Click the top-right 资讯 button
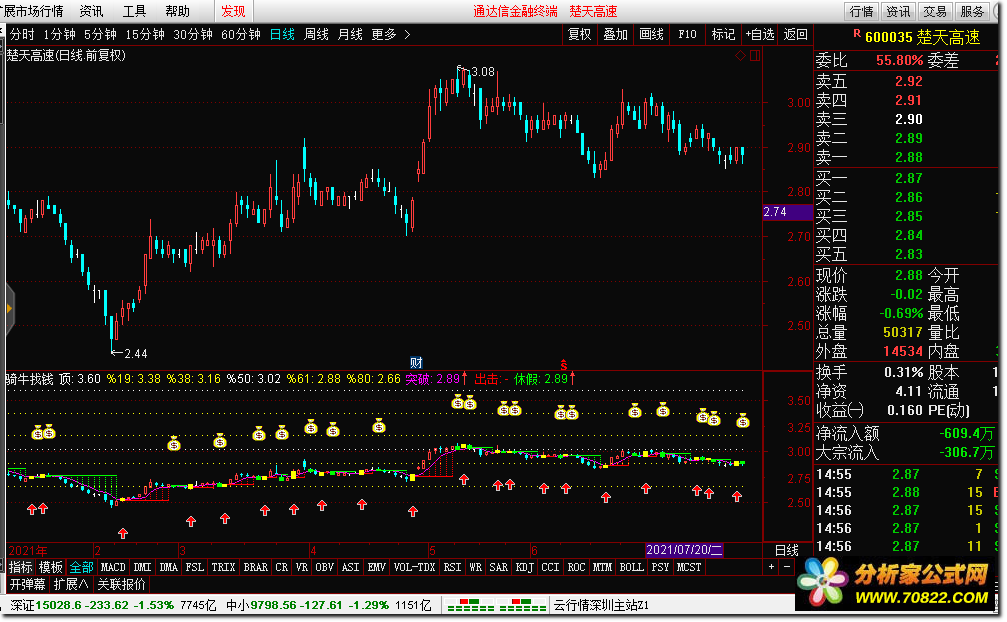 pyautogui.click(x=898, y=12)
